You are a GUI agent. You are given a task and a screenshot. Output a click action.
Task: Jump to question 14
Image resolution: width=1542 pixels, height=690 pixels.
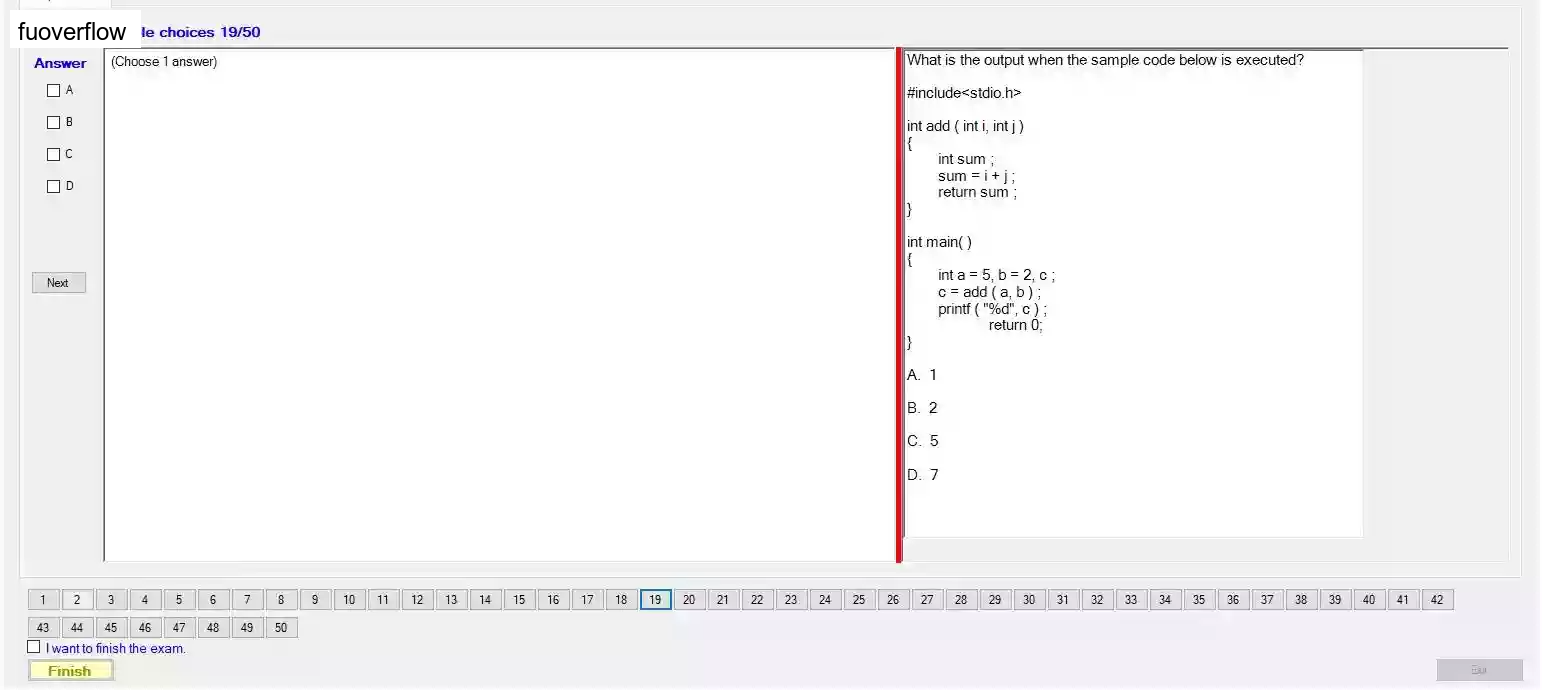pos(485,600)
